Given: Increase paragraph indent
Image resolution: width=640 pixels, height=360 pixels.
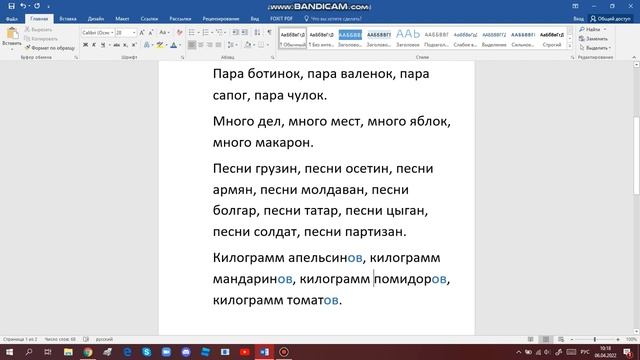Looking at the screenshot, I should point(244,32).
